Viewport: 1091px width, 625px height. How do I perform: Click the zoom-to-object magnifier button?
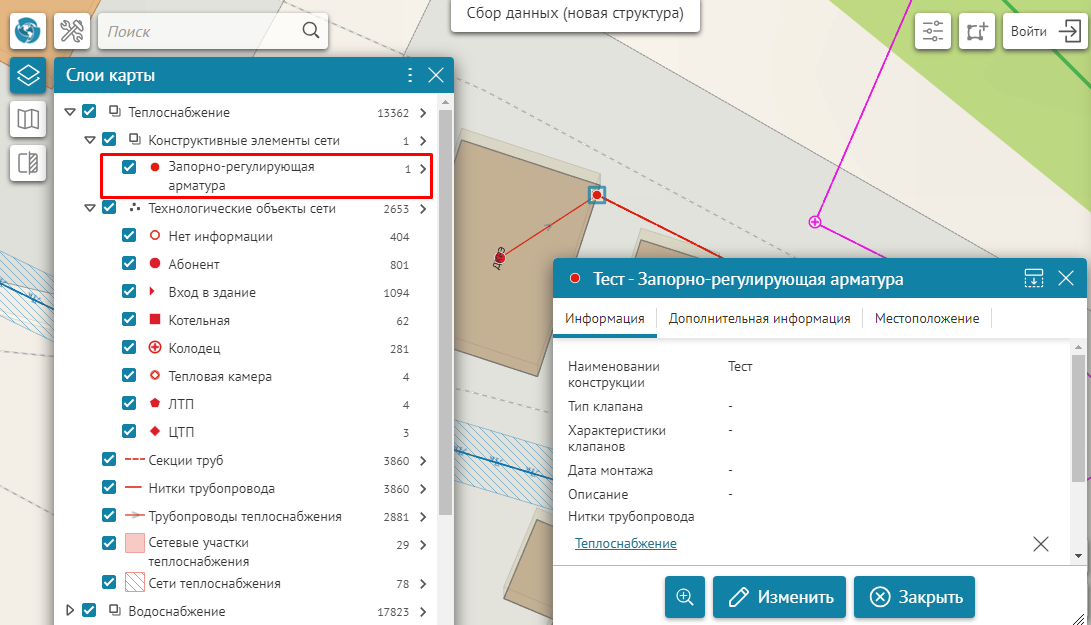pyautogui.click(x=685, y=597)
